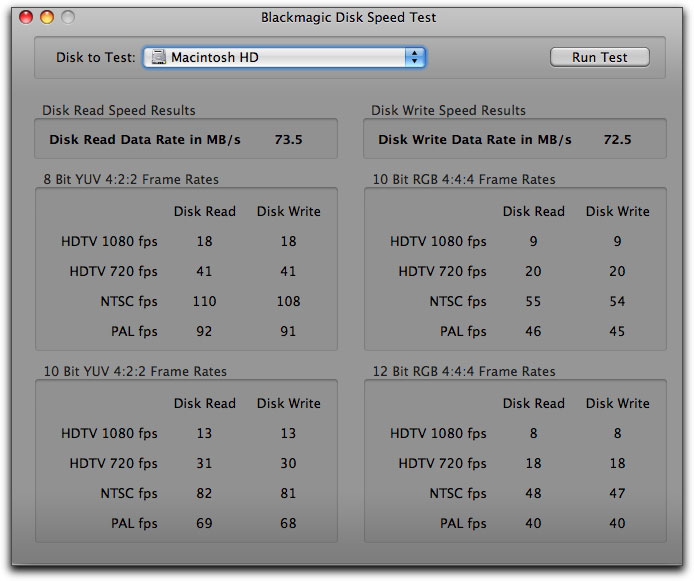The width and height of the screenshot is (694, 581).
Task: Click HDTV 1080 fps label in 10 Bit YUV
Action: (109, 433)
